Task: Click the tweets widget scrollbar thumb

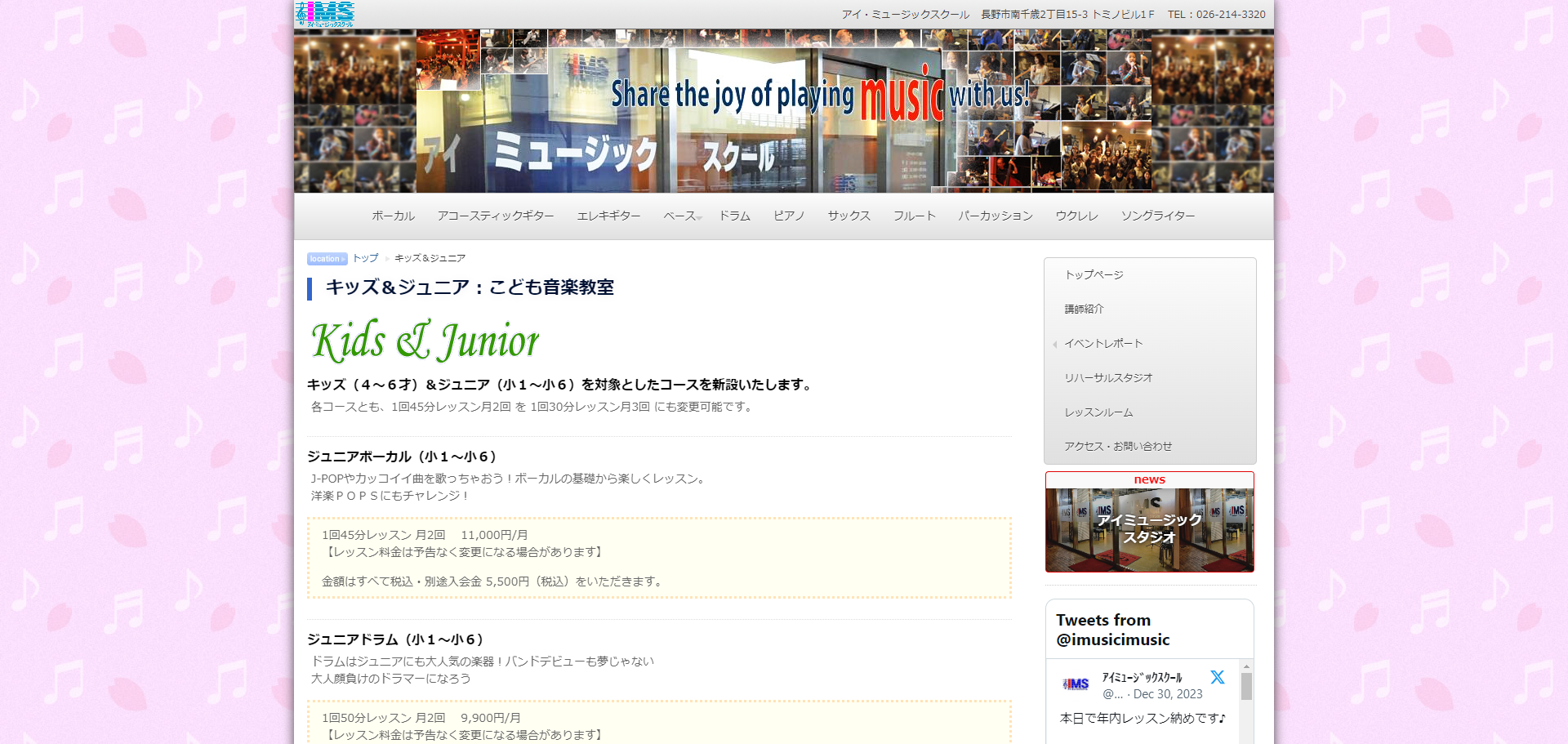Action: click(x=1246, y=686)
